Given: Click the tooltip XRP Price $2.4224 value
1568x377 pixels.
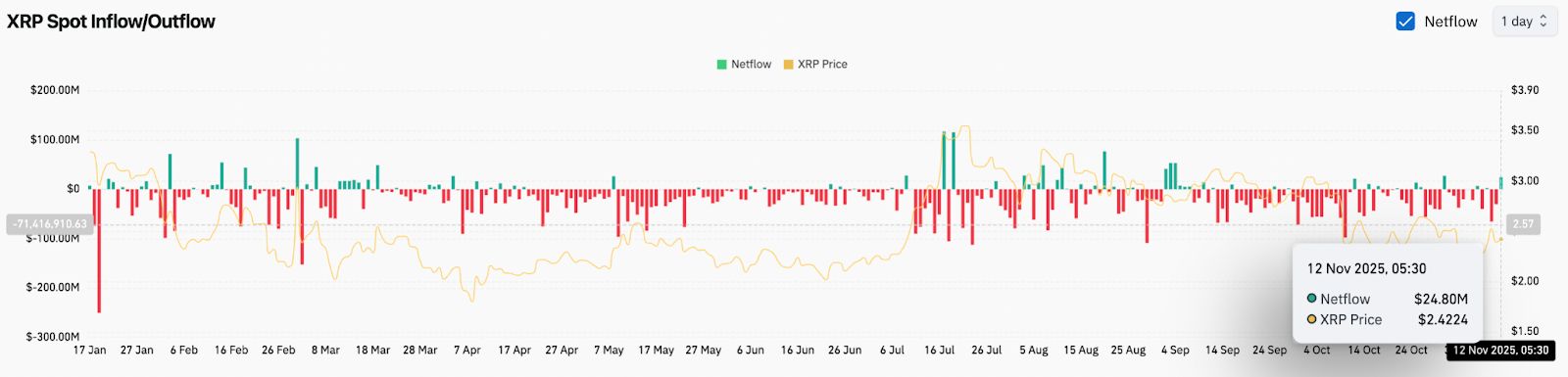Looking at the screenshot, I should pyautogui.click(x=1443, y=319).
